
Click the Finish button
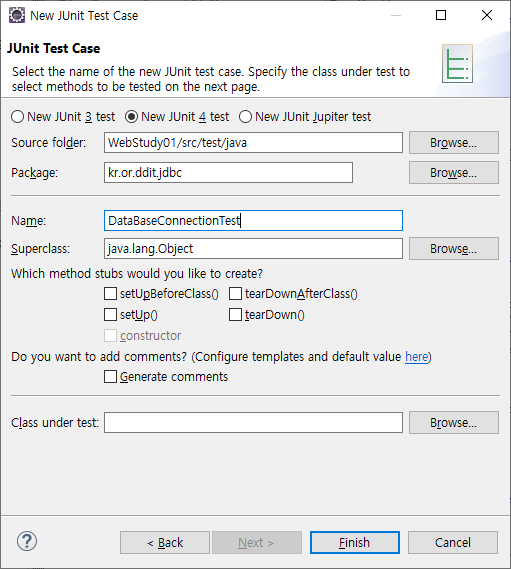click(x=355, y=543)
